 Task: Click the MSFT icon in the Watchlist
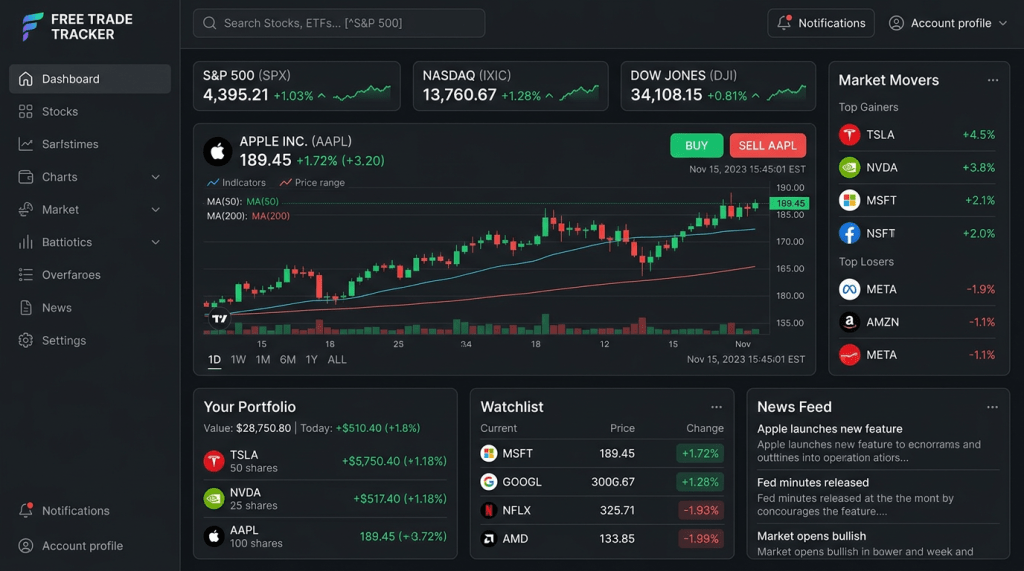(488, 453)
